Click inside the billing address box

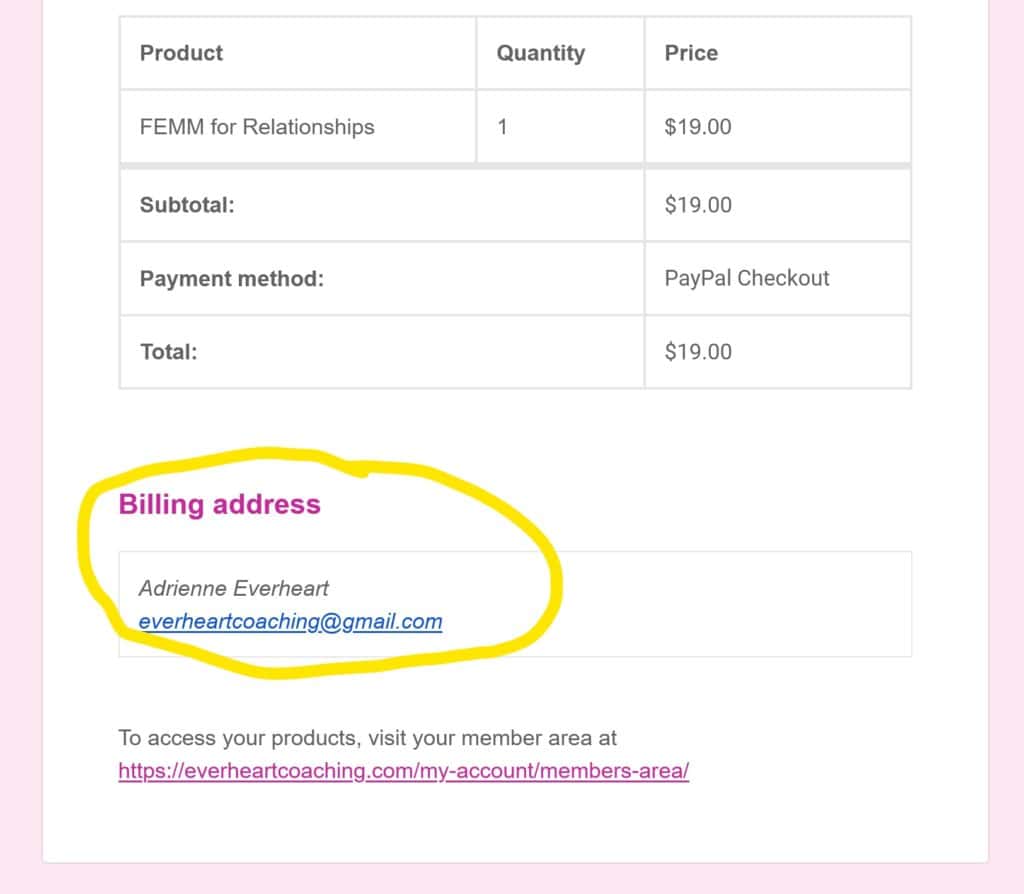pos(718,604)
